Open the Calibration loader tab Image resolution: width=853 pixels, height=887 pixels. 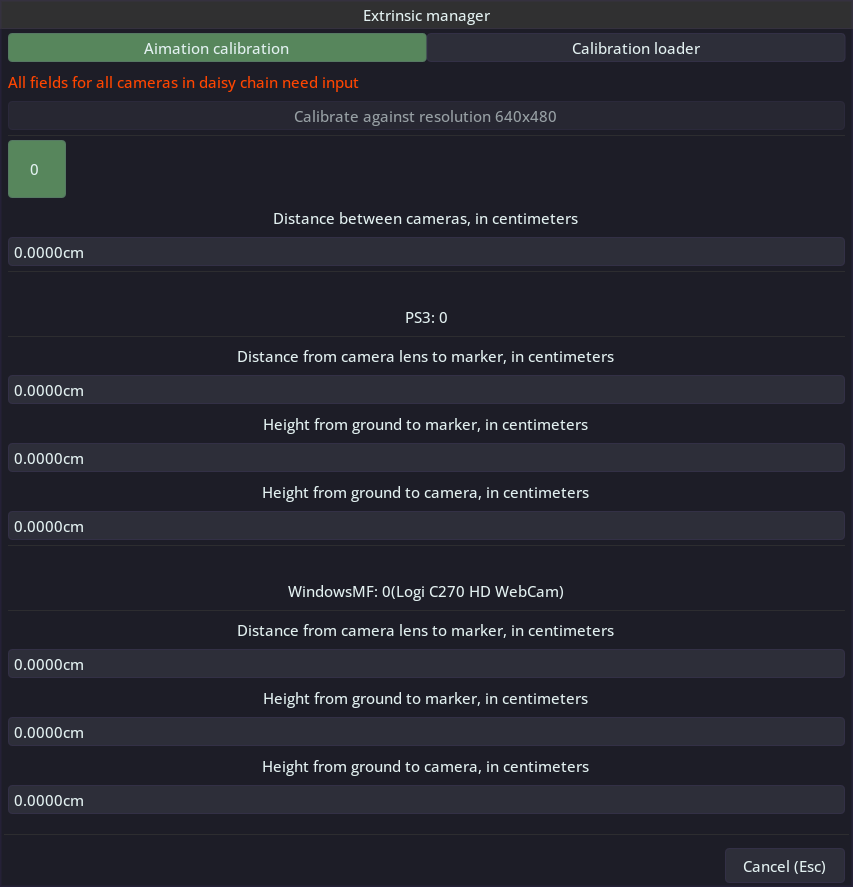[x=635, y=48]
